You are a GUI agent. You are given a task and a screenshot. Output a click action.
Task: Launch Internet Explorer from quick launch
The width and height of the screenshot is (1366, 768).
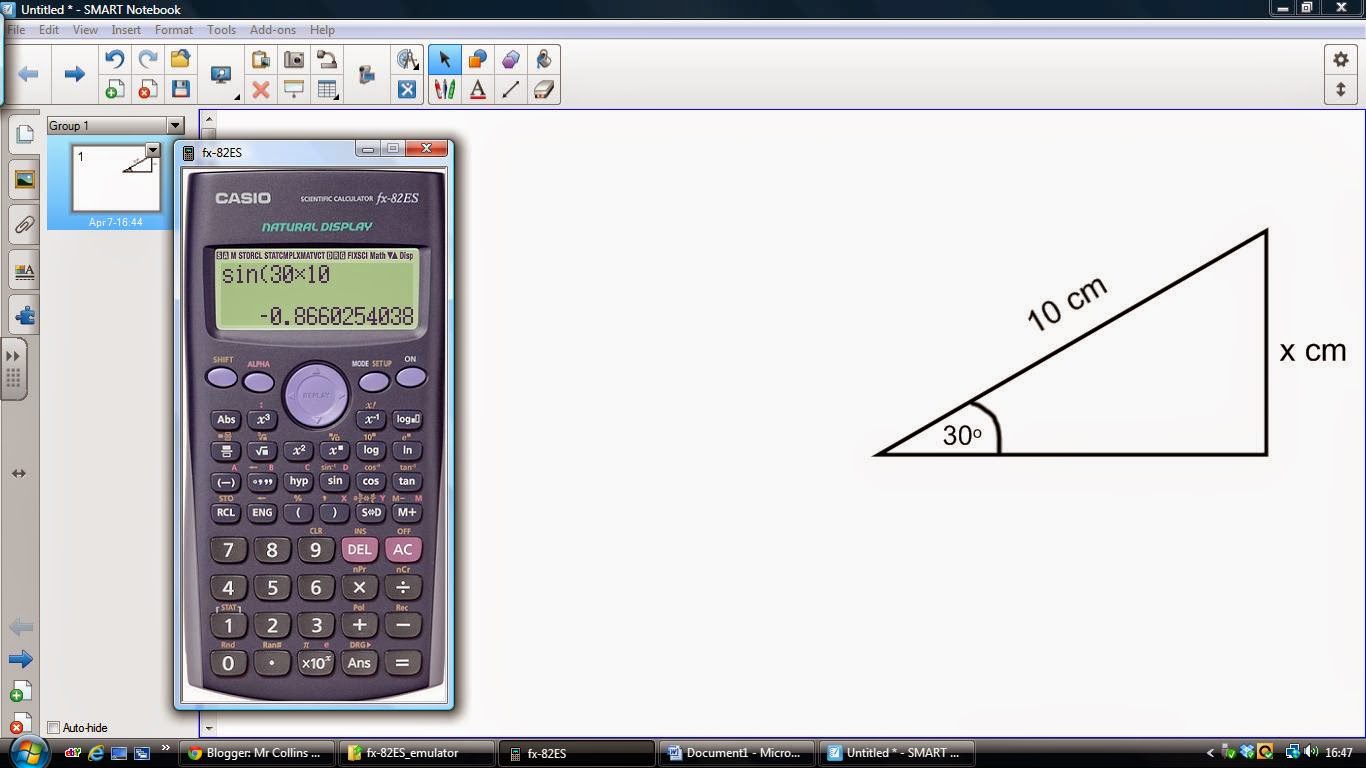pyautogui.click(x=96, y=752)
